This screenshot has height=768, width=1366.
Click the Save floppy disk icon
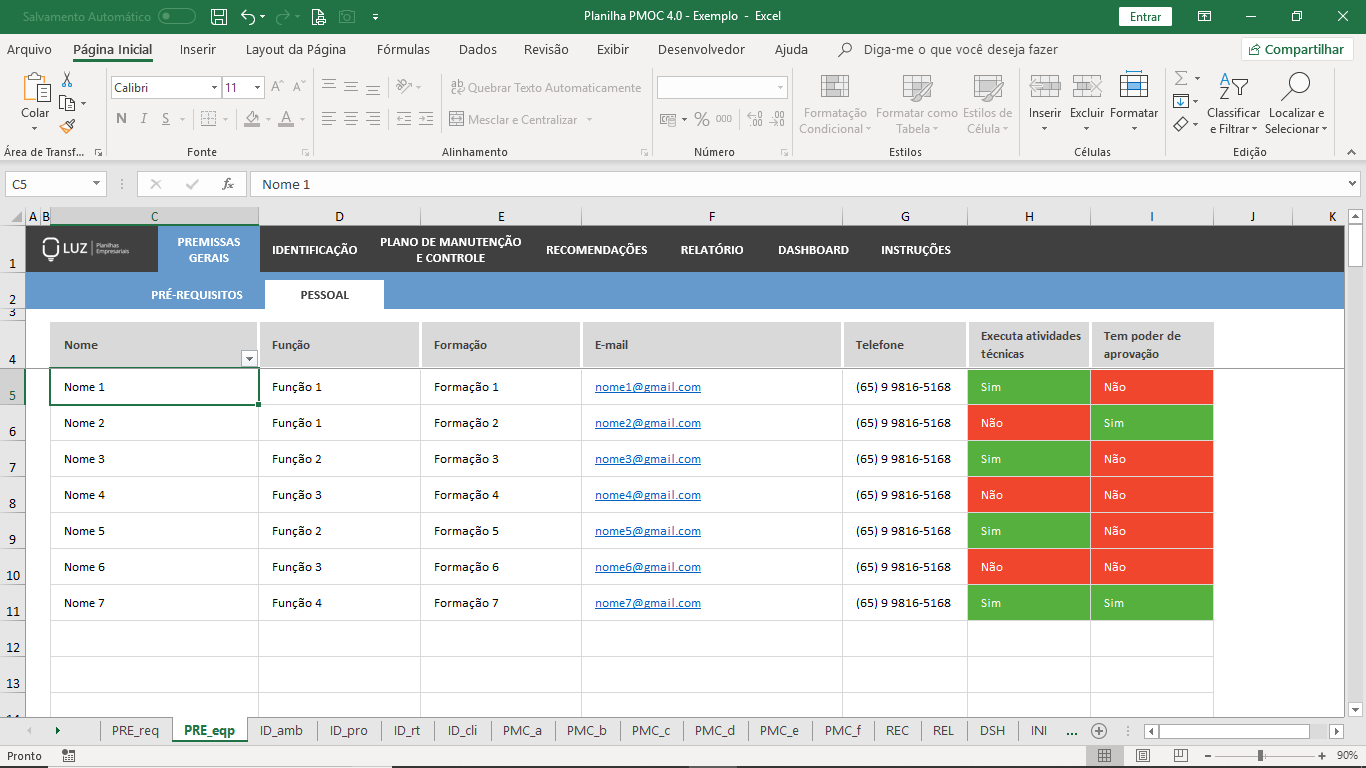pyautogui.click(x=219, y=17)
